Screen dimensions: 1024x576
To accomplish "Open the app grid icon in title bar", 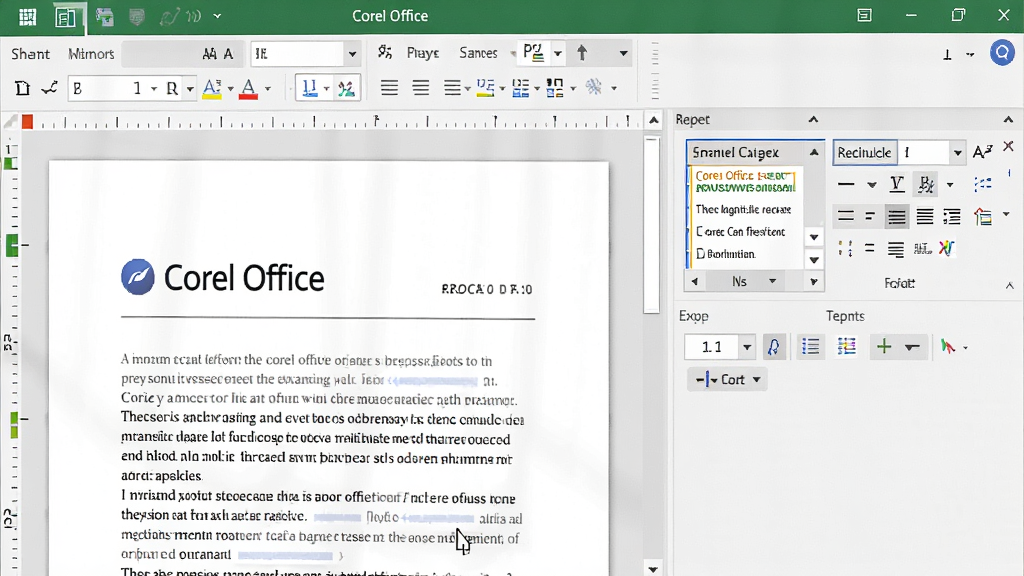I will click(x=27, y=17).
